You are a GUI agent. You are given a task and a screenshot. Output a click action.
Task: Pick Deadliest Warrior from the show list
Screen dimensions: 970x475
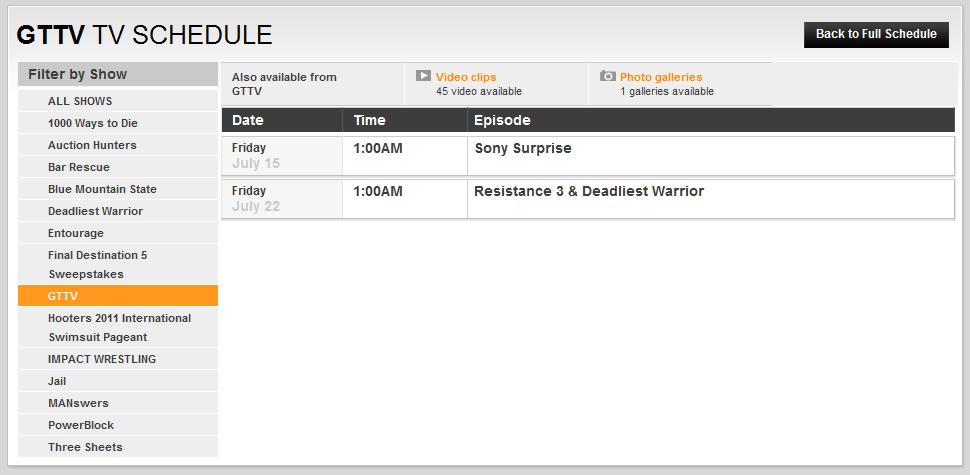pos(95,211)
